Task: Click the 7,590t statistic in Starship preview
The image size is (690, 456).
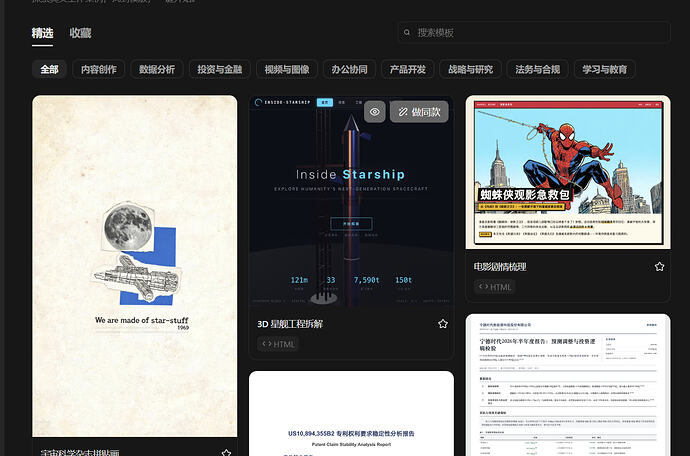Action: [366, 280]
